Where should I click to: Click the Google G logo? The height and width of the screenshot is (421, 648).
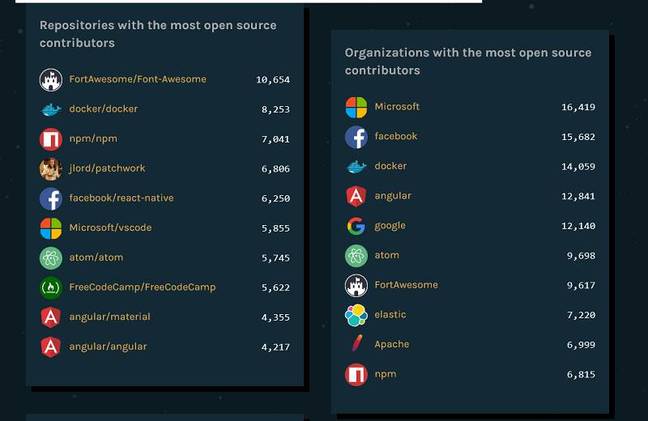click(x=356, y=226)
